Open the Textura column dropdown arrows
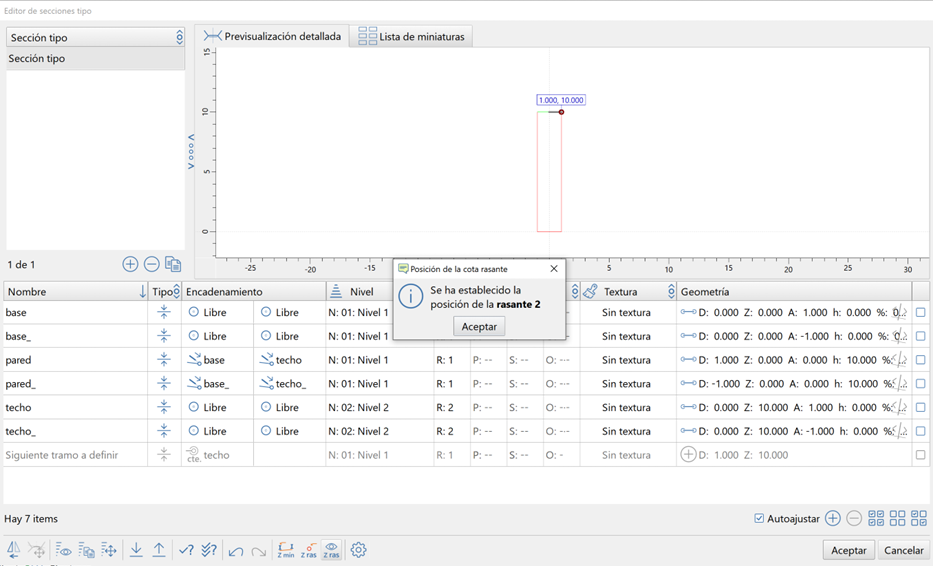The height and width of the screenshot is (566, 933). click(671, 292)
